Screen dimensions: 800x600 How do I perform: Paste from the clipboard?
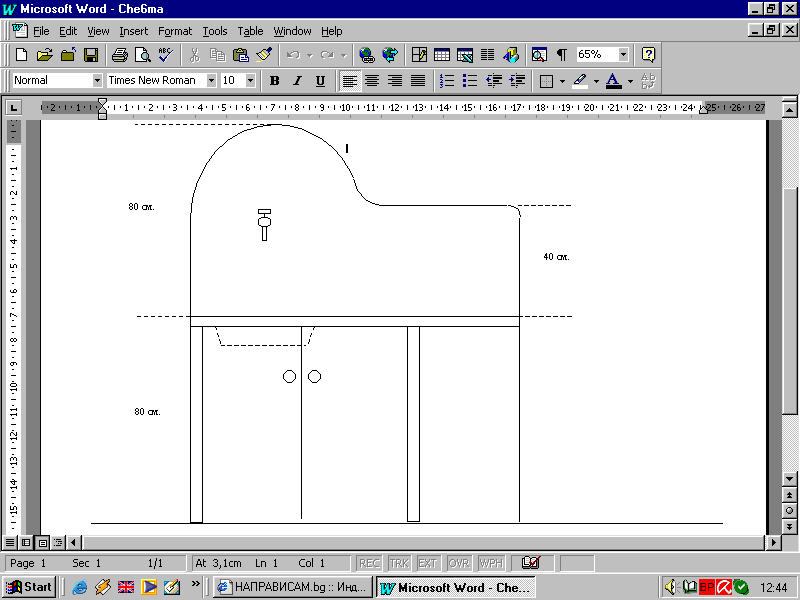pos(240,55)
